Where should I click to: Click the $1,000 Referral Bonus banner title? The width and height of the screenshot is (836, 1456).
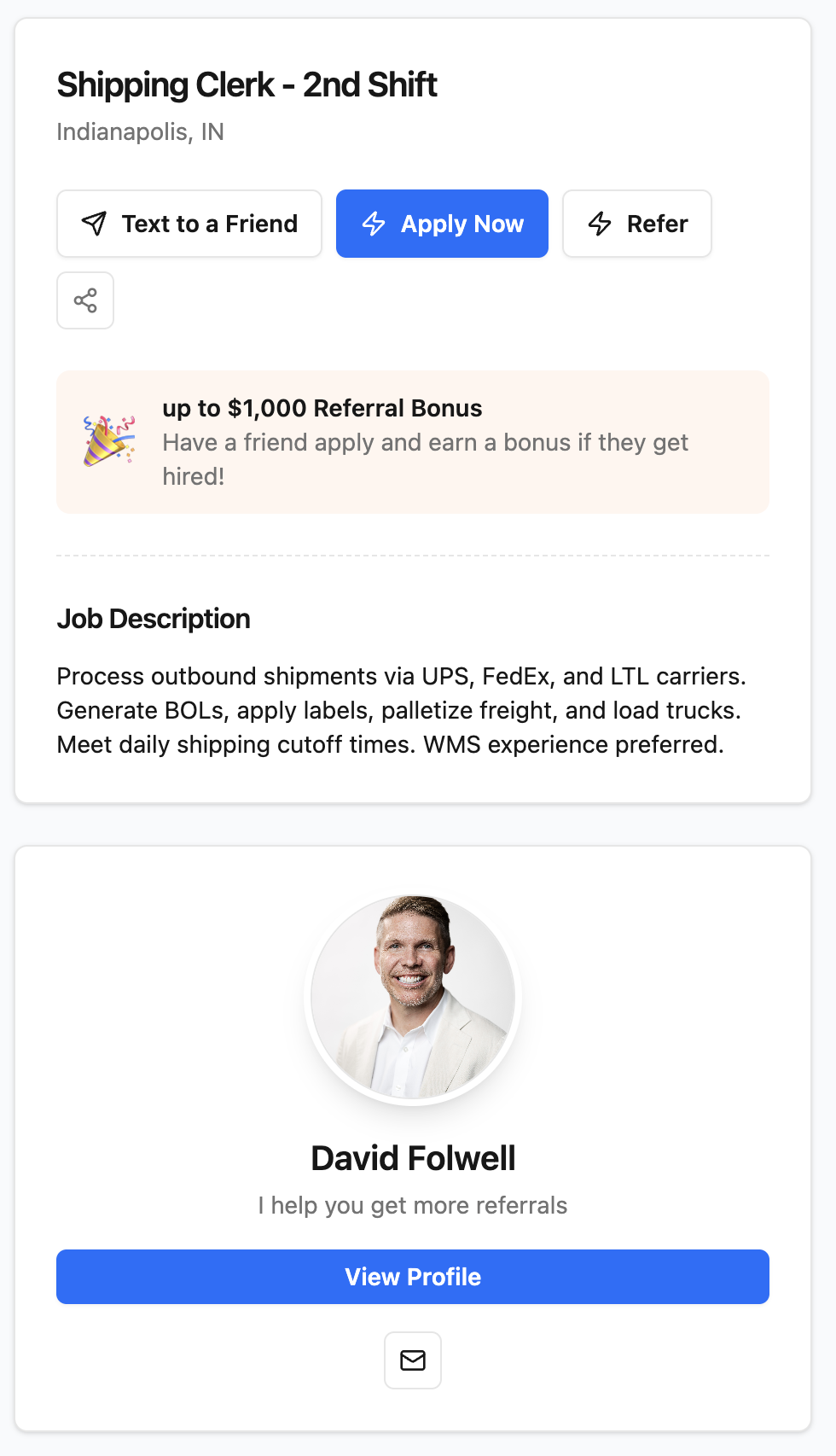(322, 408)
